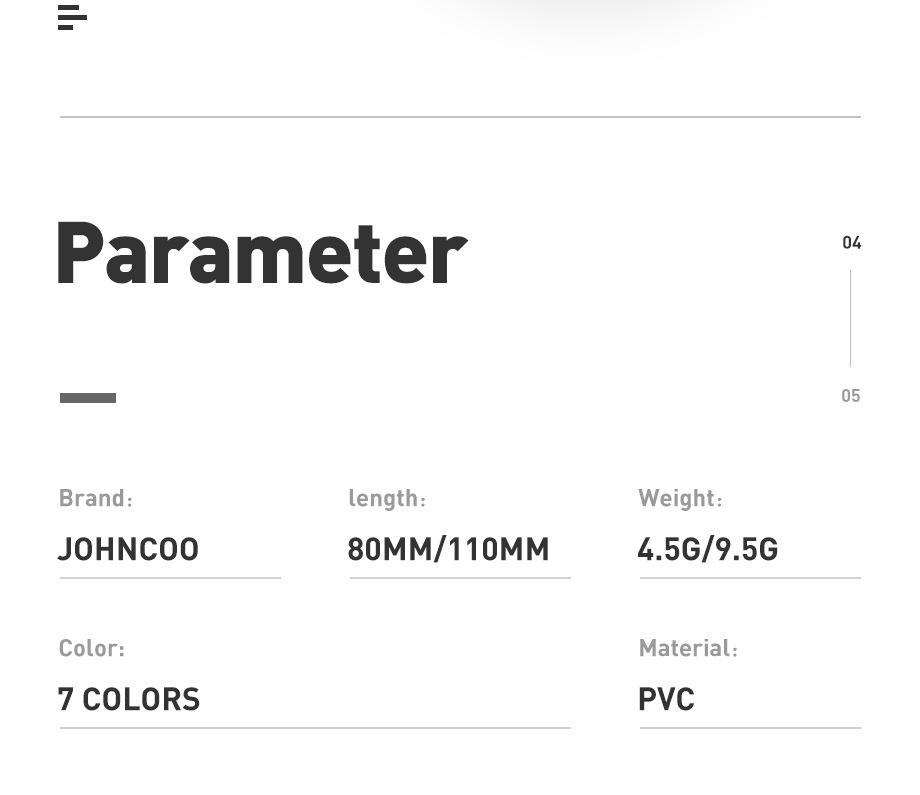920x795 pixels.
Task: Select the 4.5G/9.5G weight value
Action: (708, 550)
